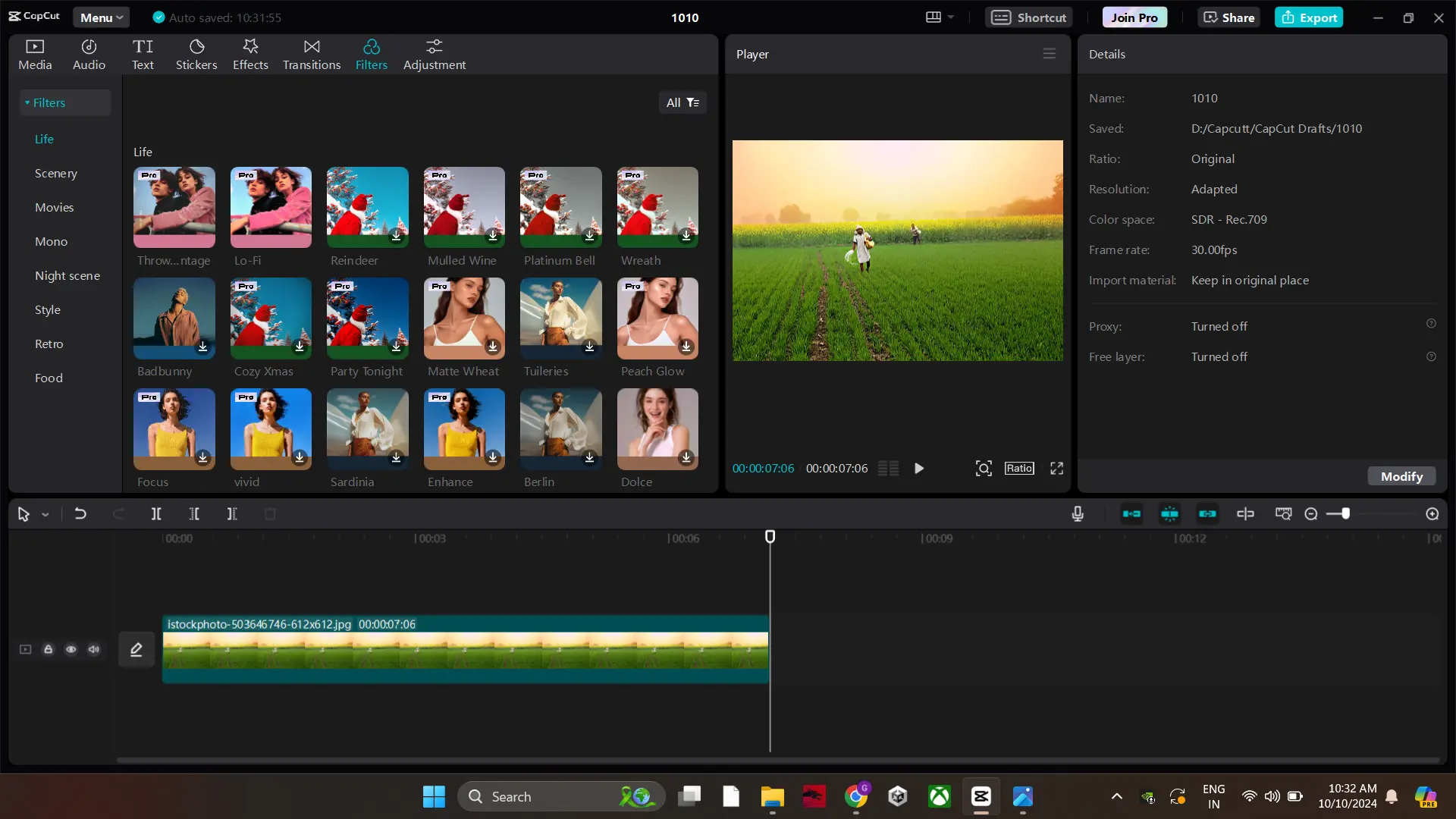
Task: Click the timeline playhead marker
Action: (770, 536)
